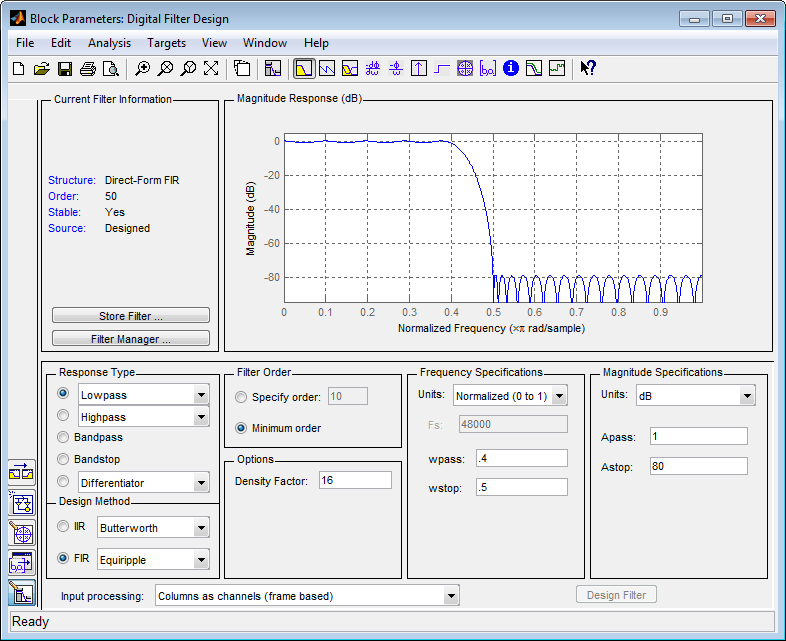Screen dimensions: 786x641
Task: Open the Targets menu
Action: (166, 43)
